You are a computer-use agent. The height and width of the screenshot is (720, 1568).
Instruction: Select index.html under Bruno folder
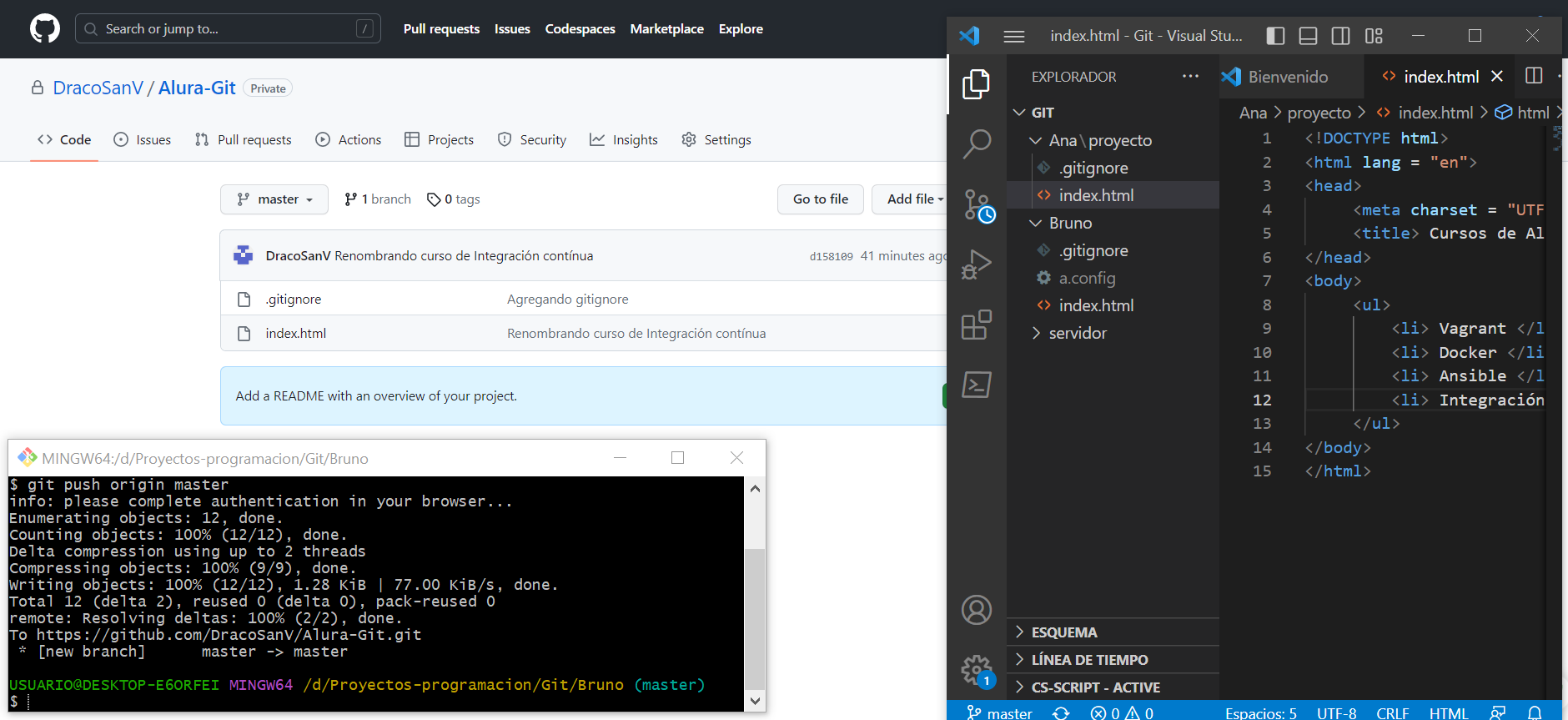pyautogui.click(x=1113, y=305)
